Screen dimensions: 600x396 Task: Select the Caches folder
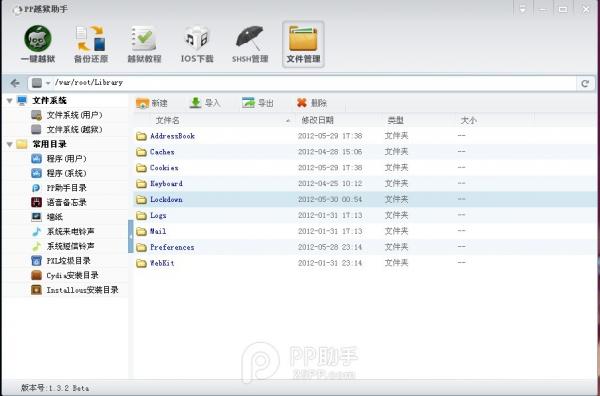pyautogui.click(x=162, y=152)
